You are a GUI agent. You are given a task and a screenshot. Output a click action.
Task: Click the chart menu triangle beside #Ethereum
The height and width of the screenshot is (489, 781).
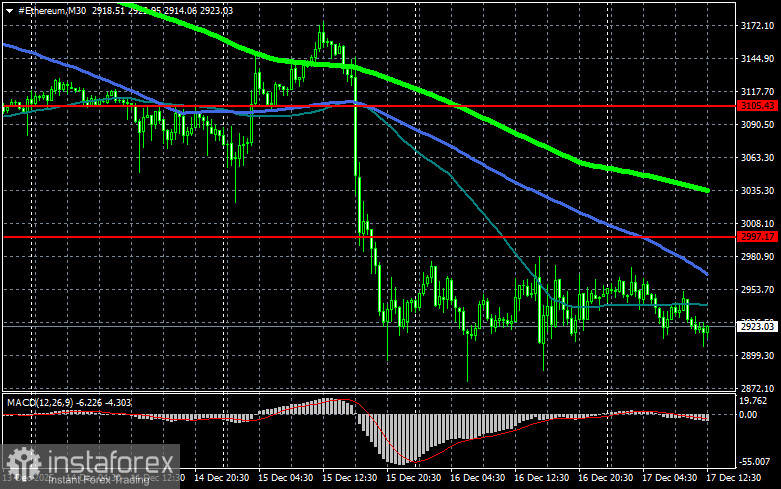[x=9, y=10]
